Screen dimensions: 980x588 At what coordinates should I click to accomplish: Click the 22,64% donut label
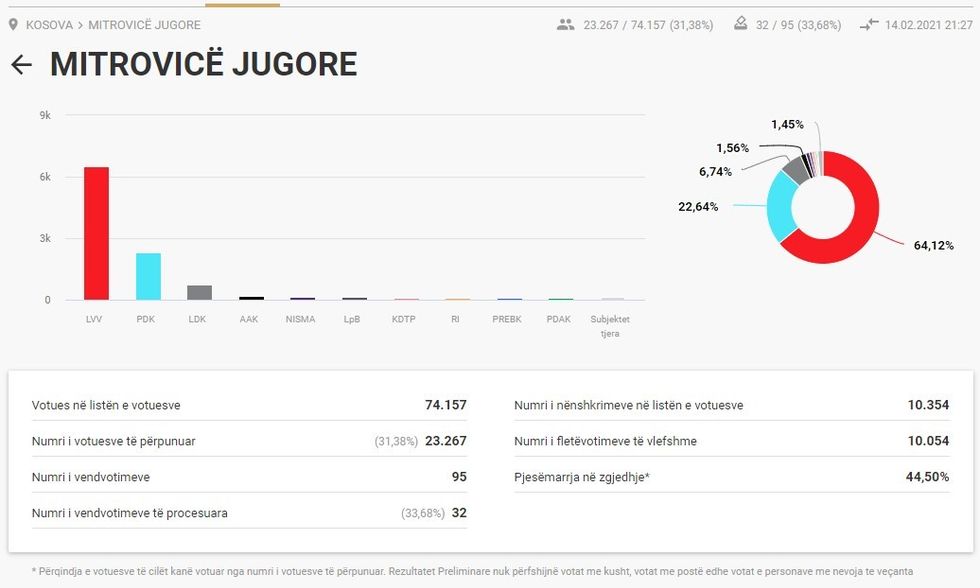tap(699, 207)
